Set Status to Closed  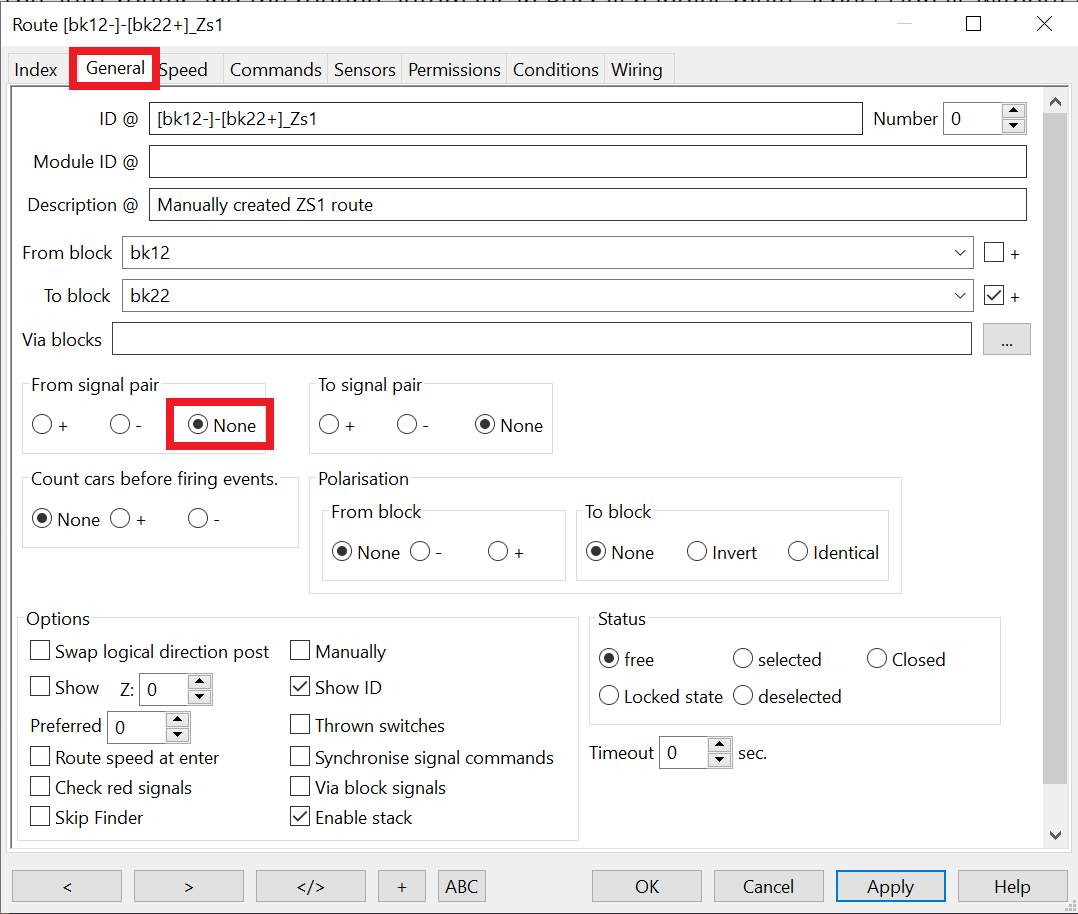point(877,659)
